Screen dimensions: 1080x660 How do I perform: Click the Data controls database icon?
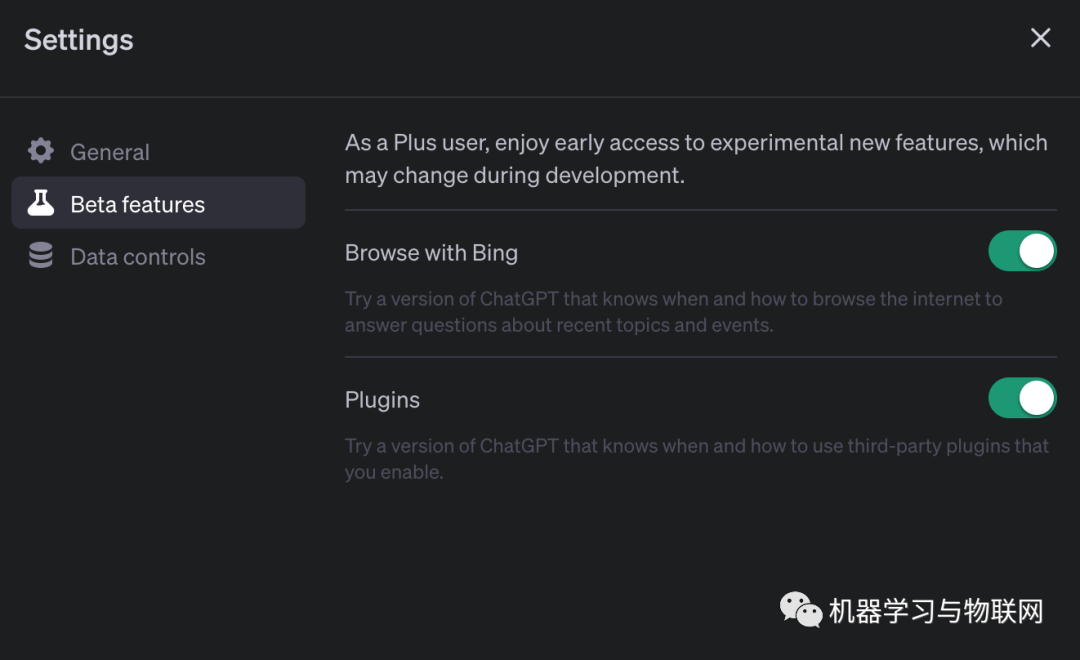(x=41, y=257)
